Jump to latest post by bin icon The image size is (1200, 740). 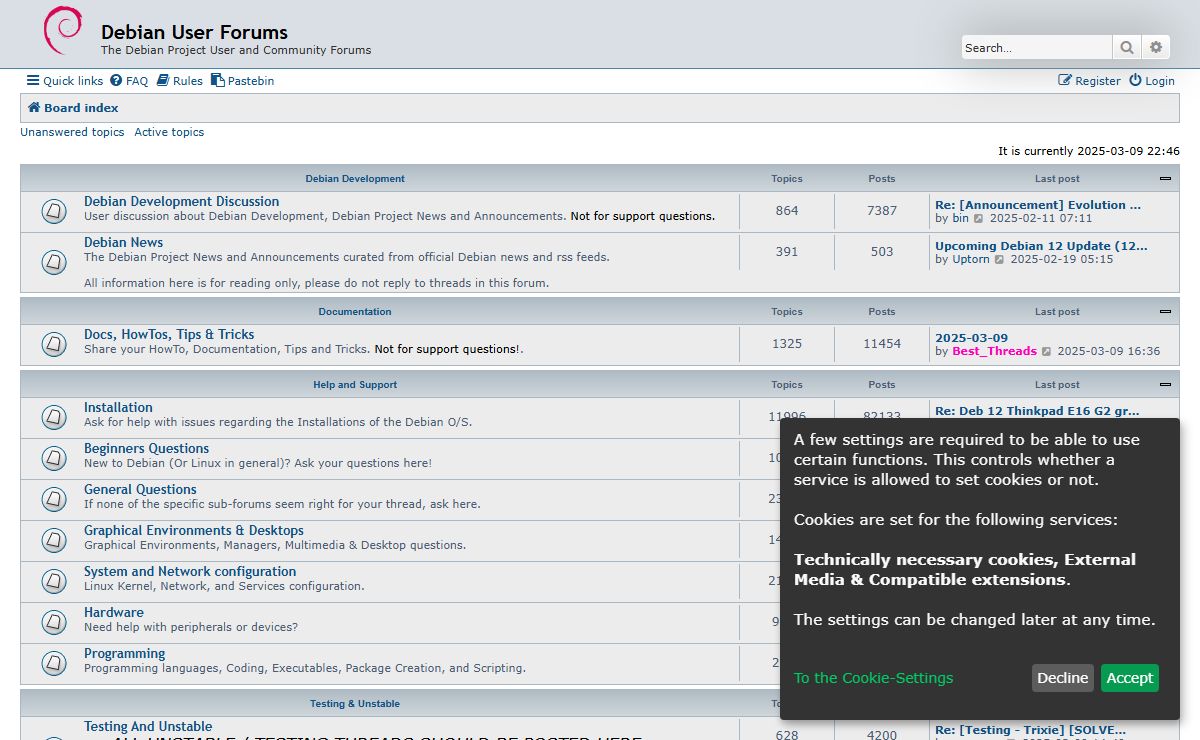(979, 219)
